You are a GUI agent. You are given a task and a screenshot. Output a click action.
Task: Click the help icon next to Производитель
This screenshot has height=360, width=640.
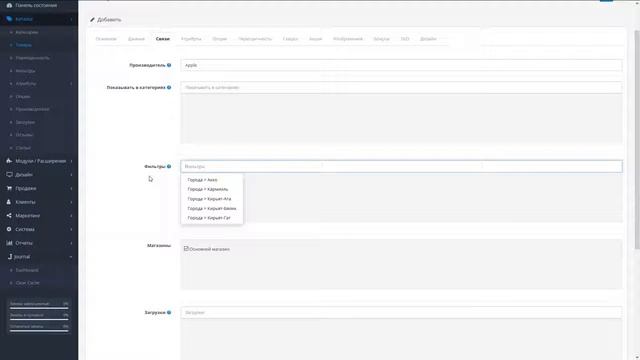click(169, 65)
